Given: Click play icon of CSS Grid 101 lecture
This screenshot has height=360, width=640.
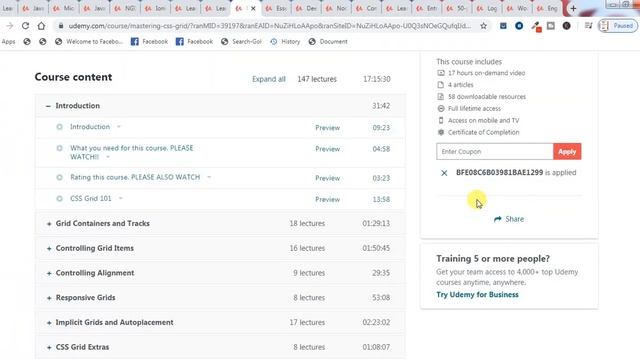Looking at the screenshot, I should click(x=60, y=199).
